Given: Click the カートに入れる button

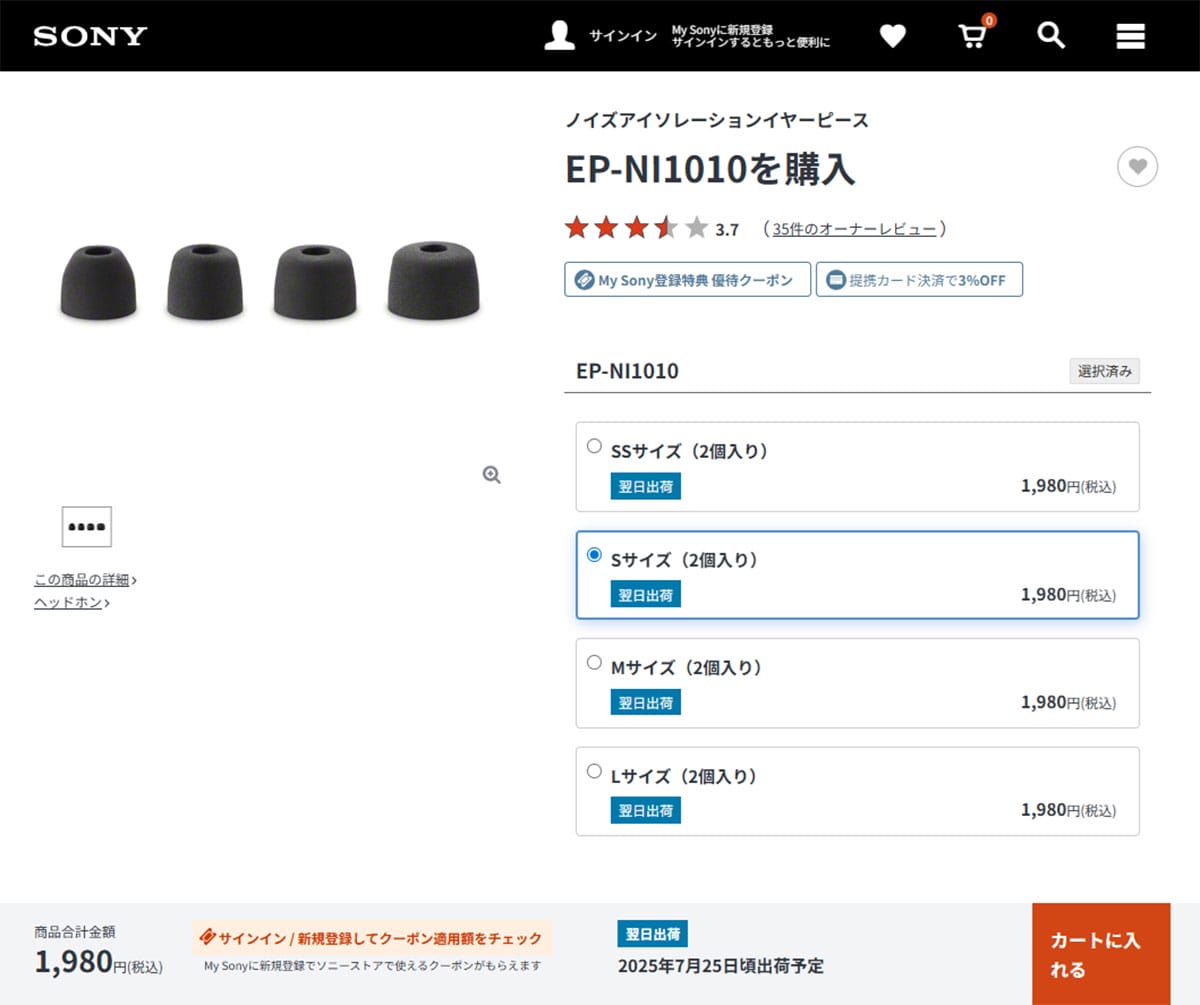Looking at the screenshot, I should [1101, 954].
